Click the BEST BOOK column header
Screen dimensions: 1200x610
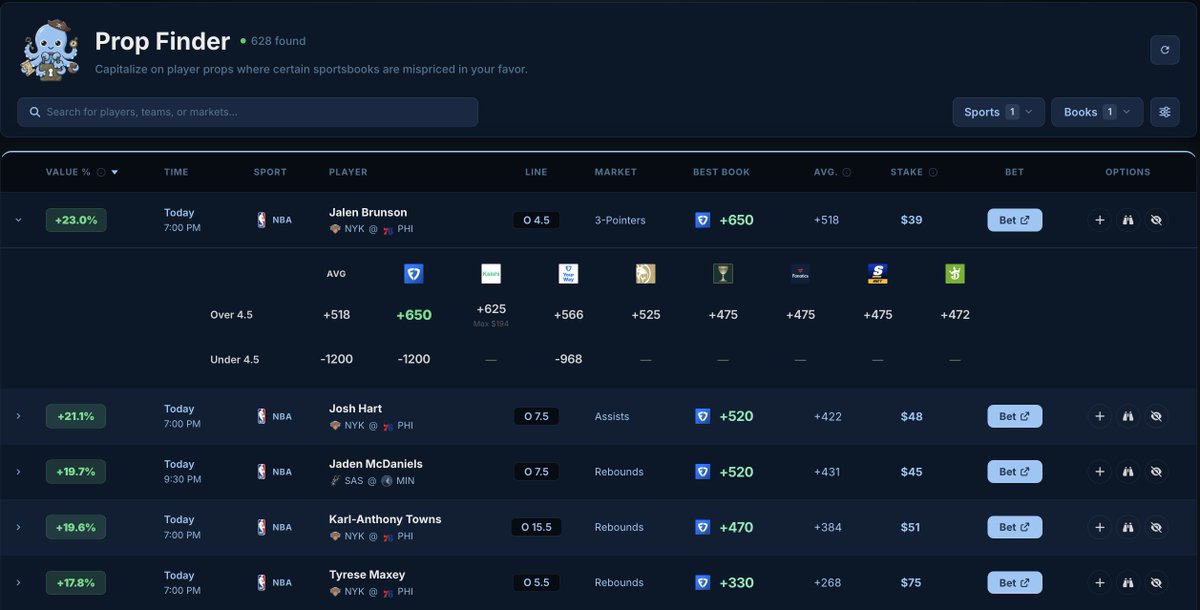coord(721,172)
